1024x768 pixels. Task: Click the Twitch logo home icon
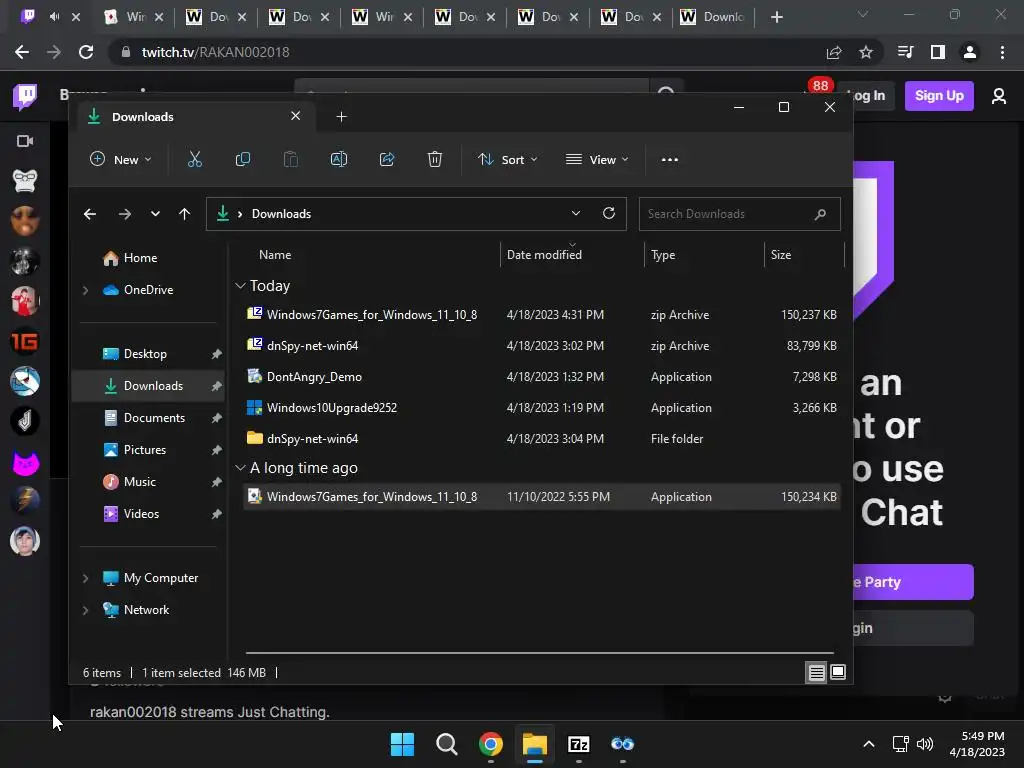(25, 97)
